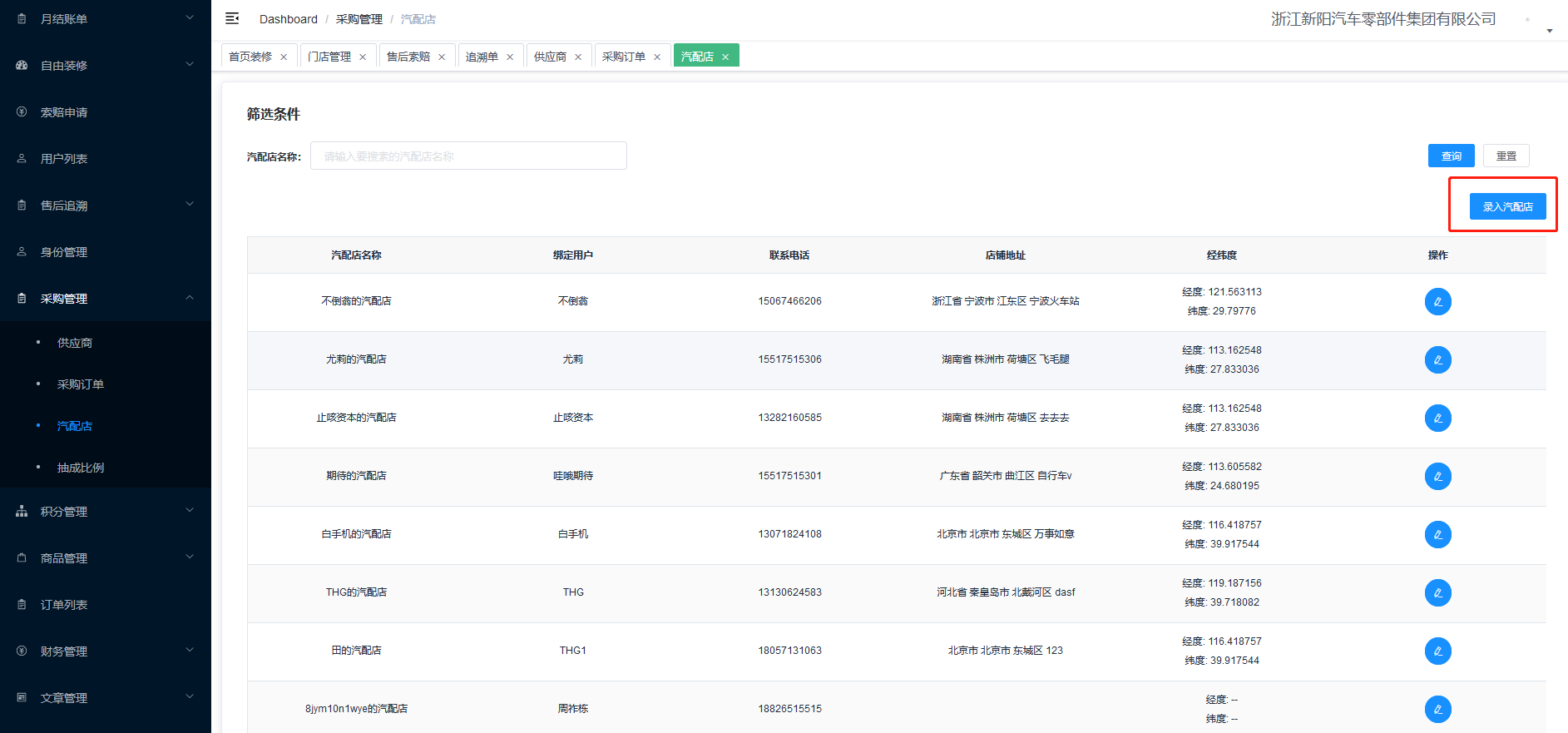1568x733 pixels.
Task: Focus the 汽配店名称 search input field
Action: point(468,156)
